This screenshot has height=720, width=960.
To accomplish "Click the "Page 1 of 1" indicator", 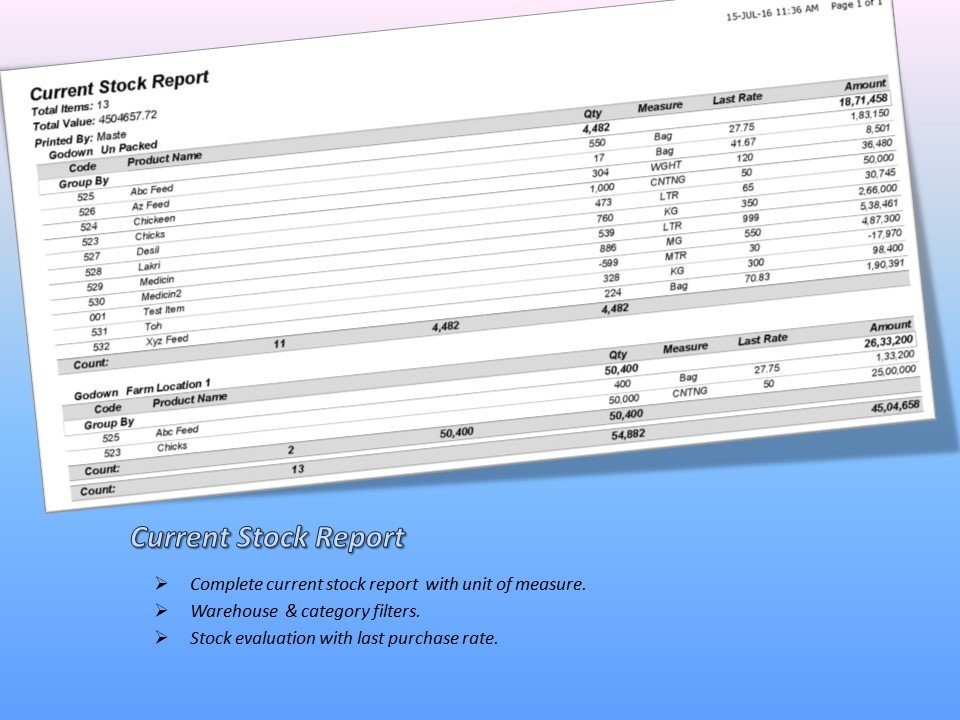I will 857,4.
